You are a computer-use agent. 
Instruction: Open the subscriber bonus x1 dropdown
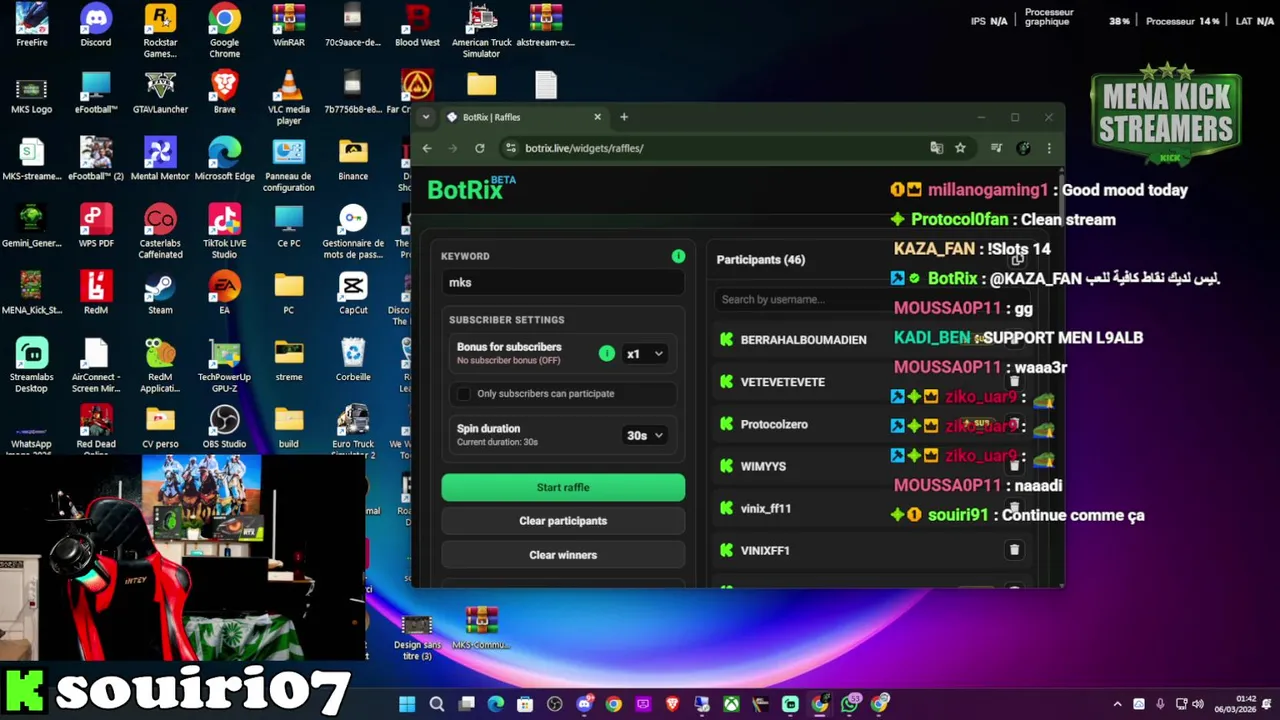pyautogui.click(x=645, y=353)
